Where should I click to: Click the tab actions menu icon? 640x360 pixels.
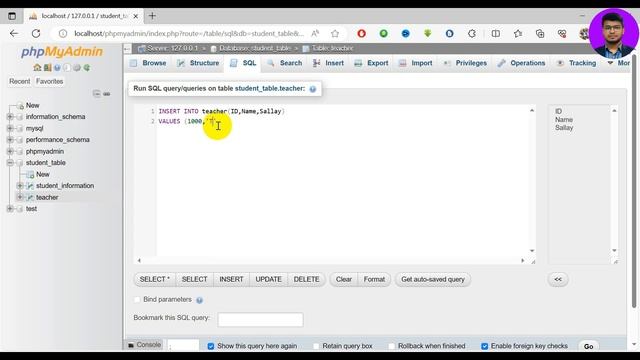click(12, 16)
